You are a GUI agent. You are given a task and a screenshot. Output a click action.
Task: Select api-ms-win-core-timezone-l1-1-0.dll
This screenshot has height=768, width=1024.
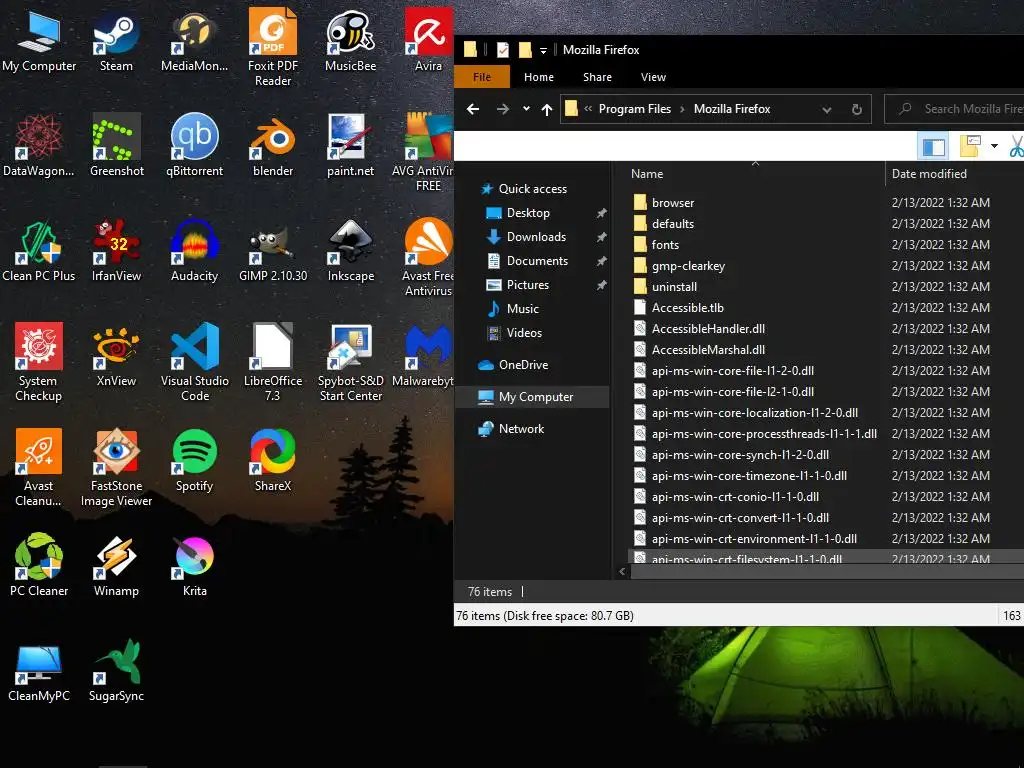coord(748,475)
